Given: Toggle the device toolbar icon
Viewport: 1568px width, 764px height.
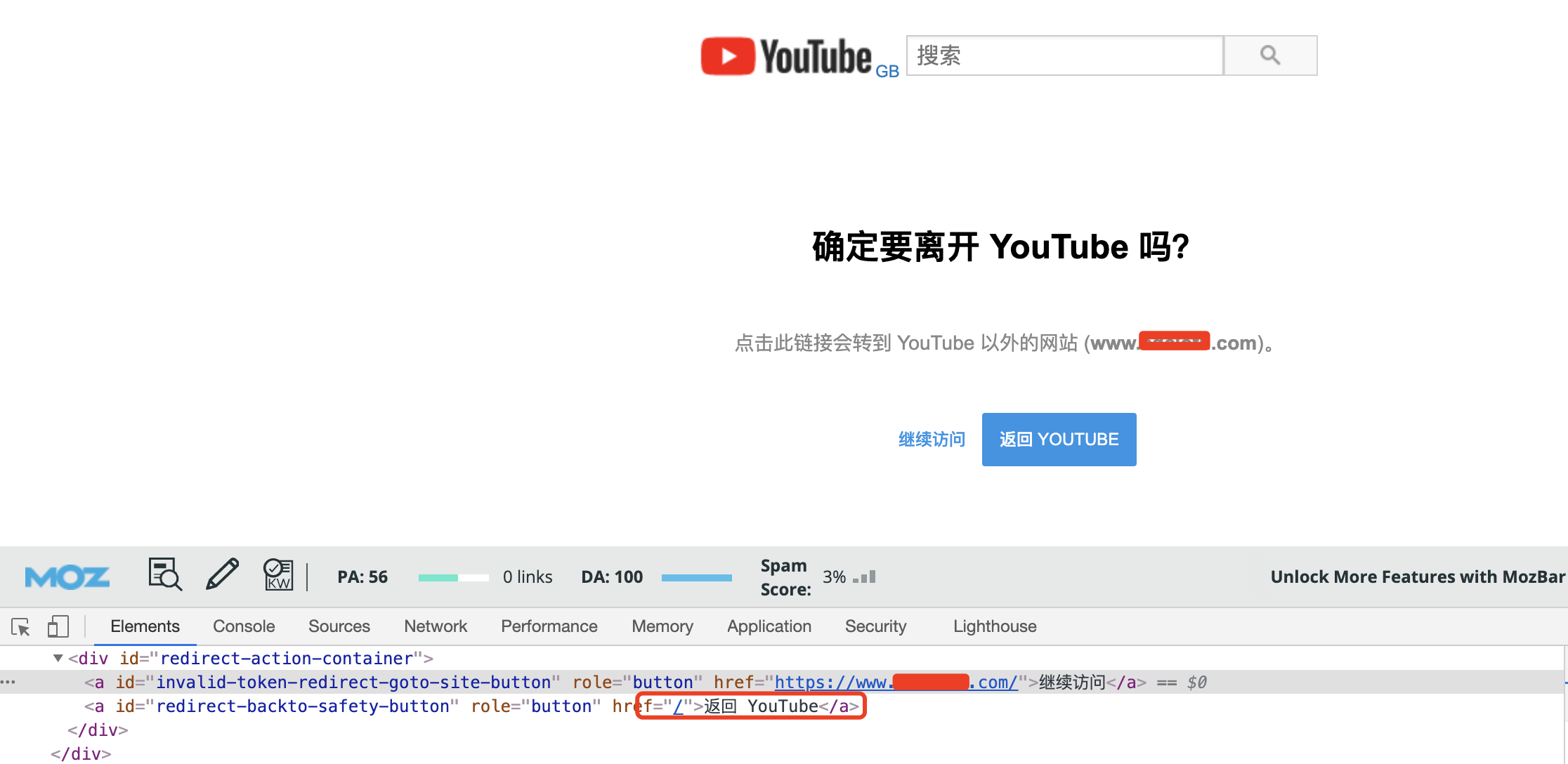Looking at the screenshot, I should click(58, 626).
